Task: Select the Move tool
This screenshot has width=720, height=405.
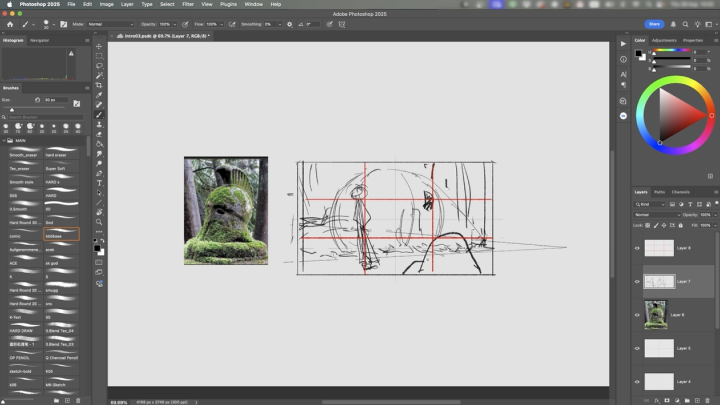Action: 99,46
